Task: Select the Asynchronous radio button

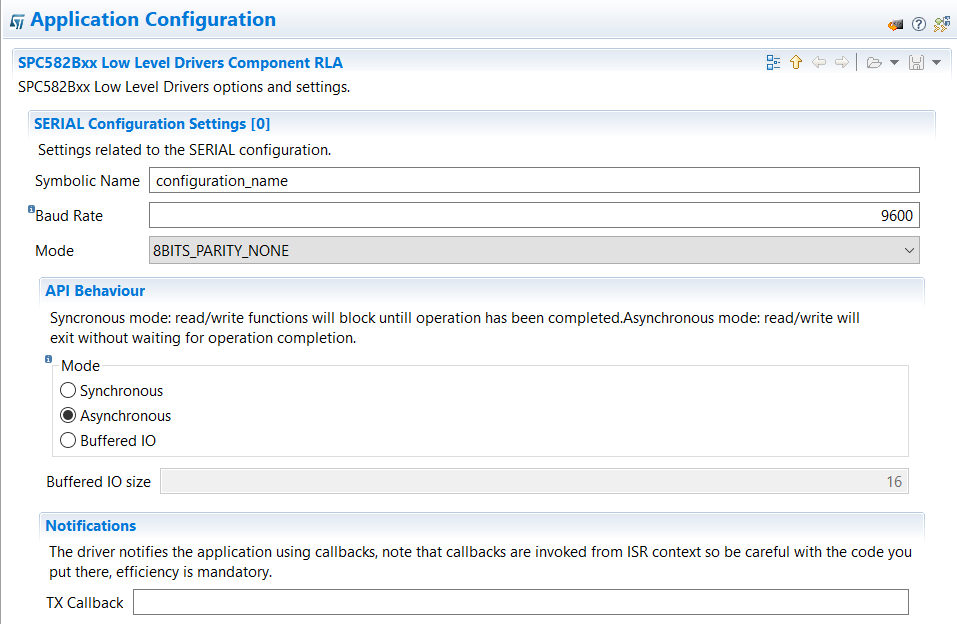Action: tap(68, 416)
